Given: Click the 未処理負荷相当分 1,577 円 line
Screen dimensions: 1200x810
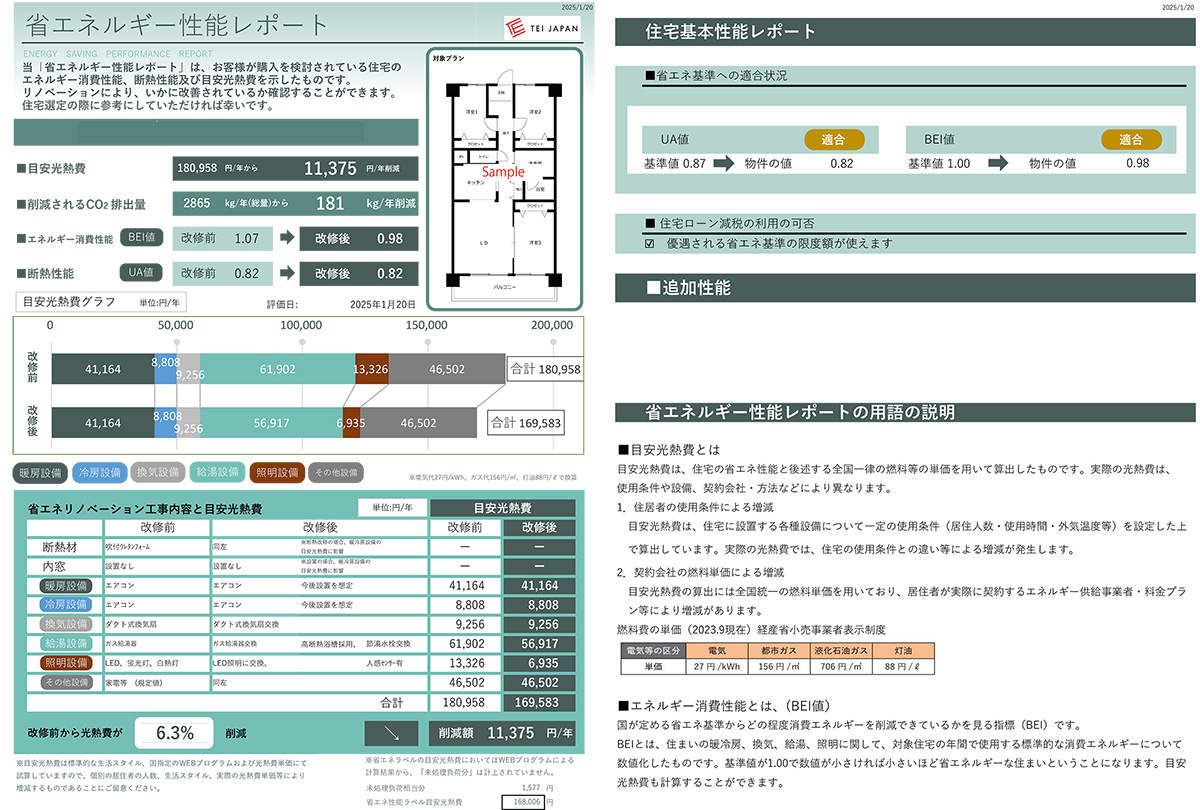Looking at the screenshot, I should coord(459,789).
